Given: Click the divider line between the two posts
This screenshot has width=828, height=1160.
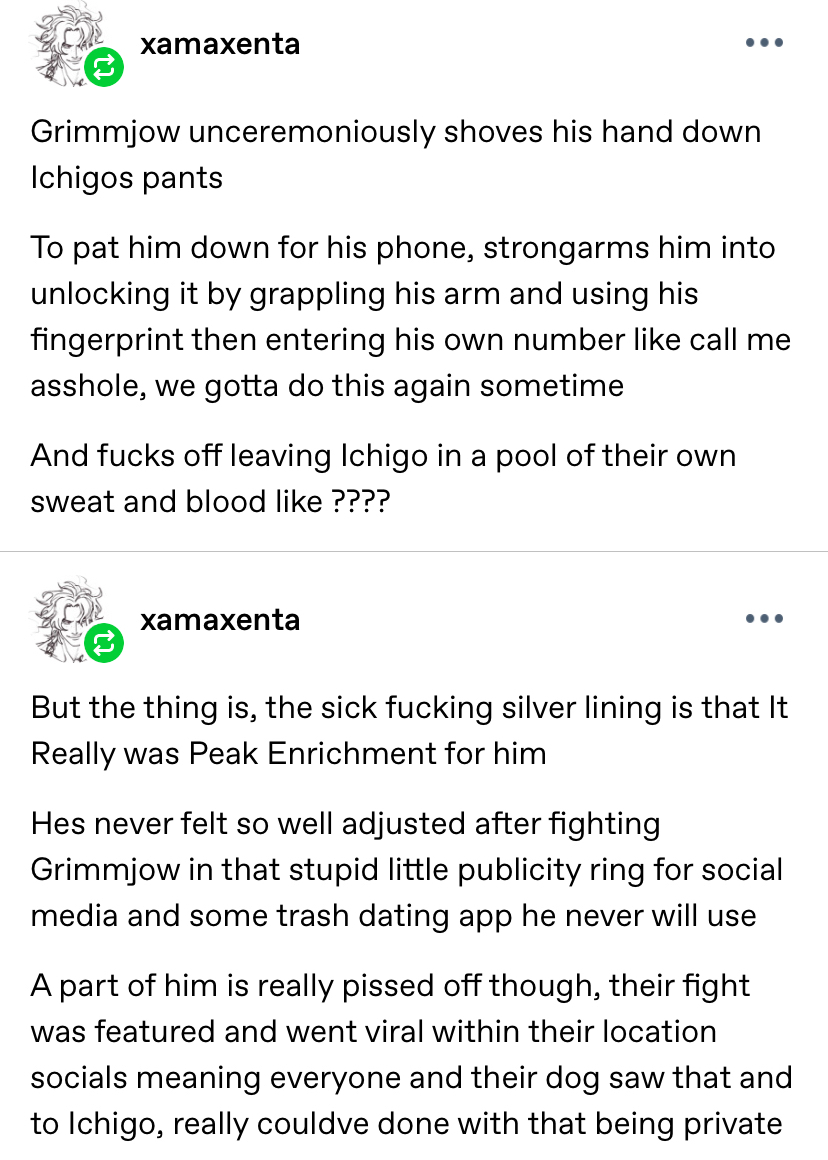Looking at the screenshot, I should click(414, 550).
